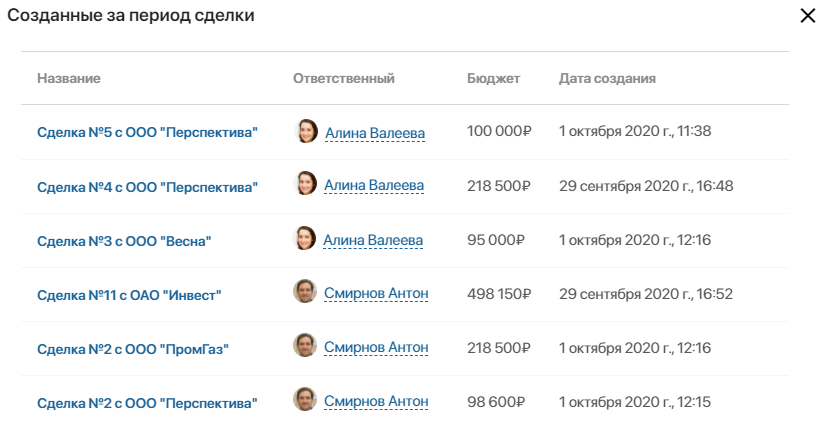Open deal №5 with ООО Перспектива

pos(147,132)
